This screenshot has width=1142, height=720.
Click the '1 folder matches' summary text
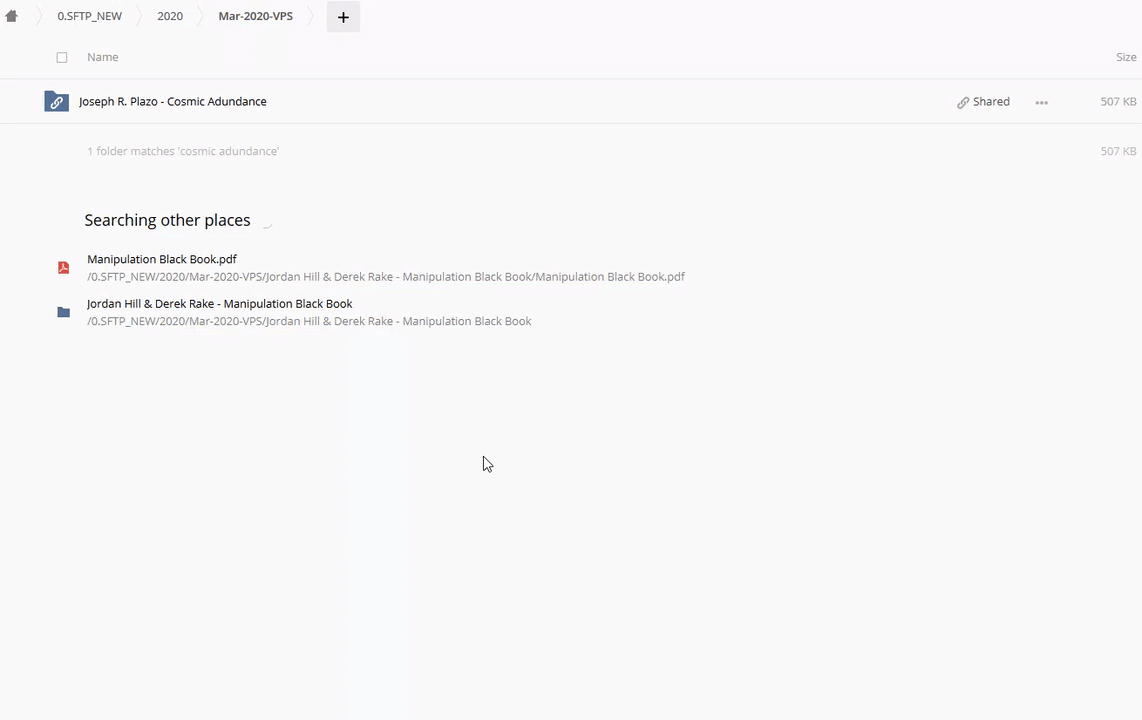click(x=182, y=151)
